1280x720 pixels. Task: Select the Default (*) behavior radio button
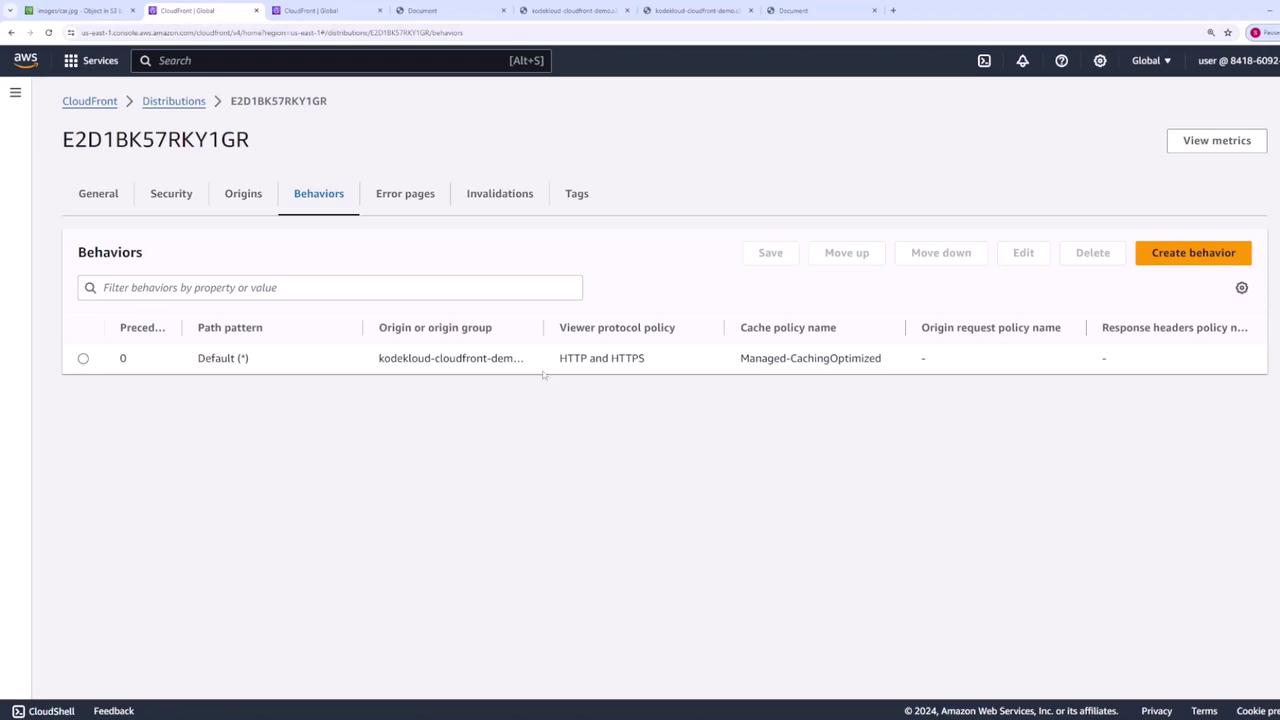[83, 358]
